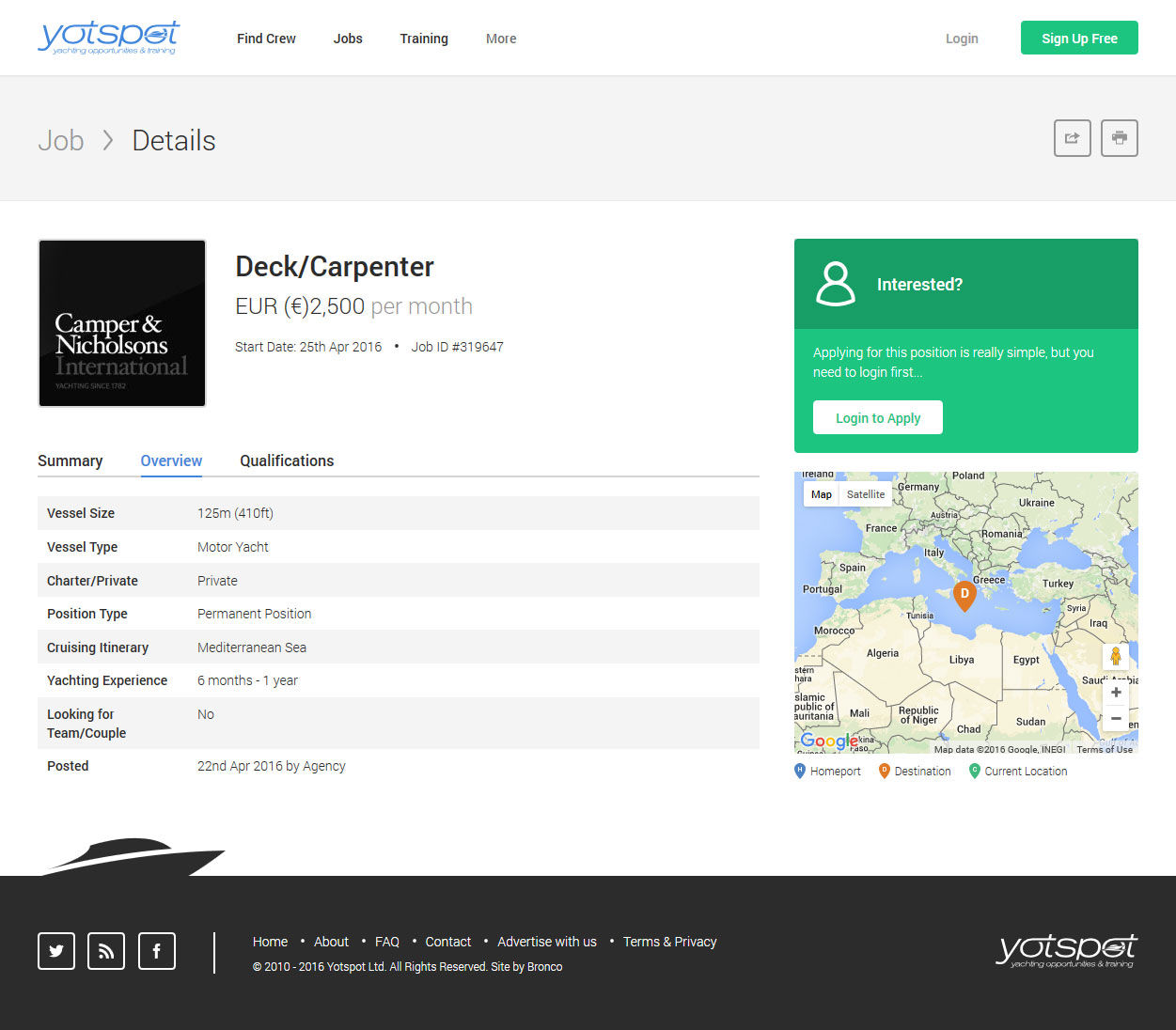
Task: Switch to the Qualifications tab
Action: click(287, 460)
